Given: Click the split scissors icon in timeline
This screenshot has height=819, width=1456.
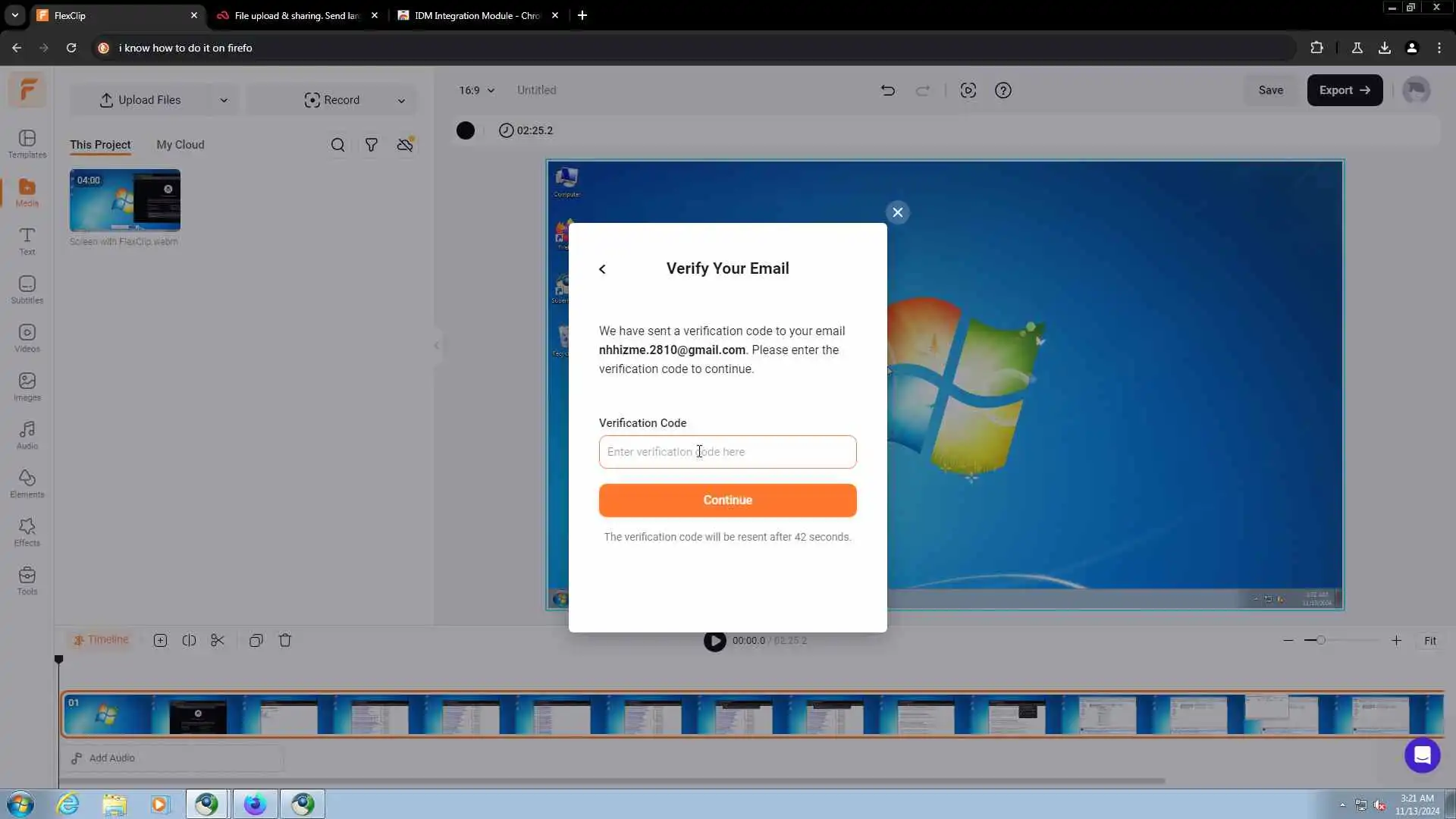Looking at the screenshot, I should pos(218,641).
